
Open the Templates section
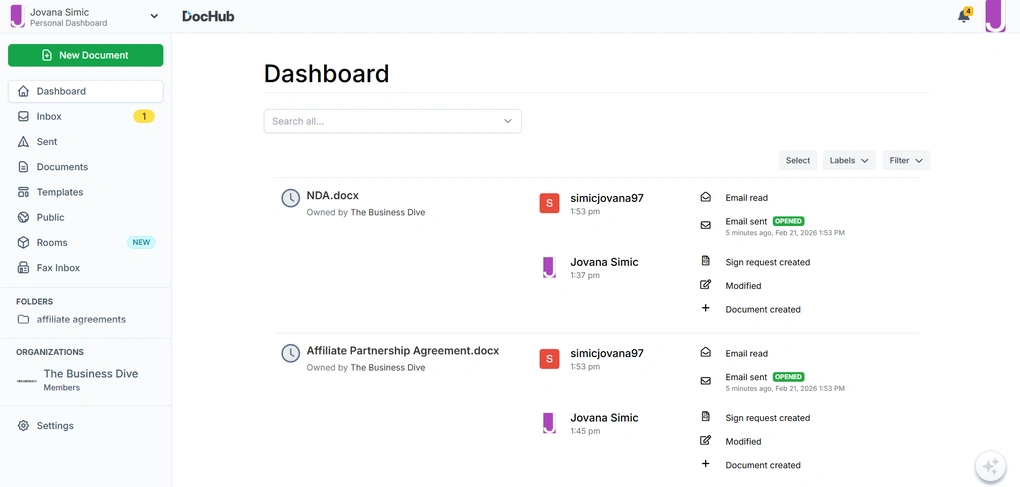coord(85,192)
